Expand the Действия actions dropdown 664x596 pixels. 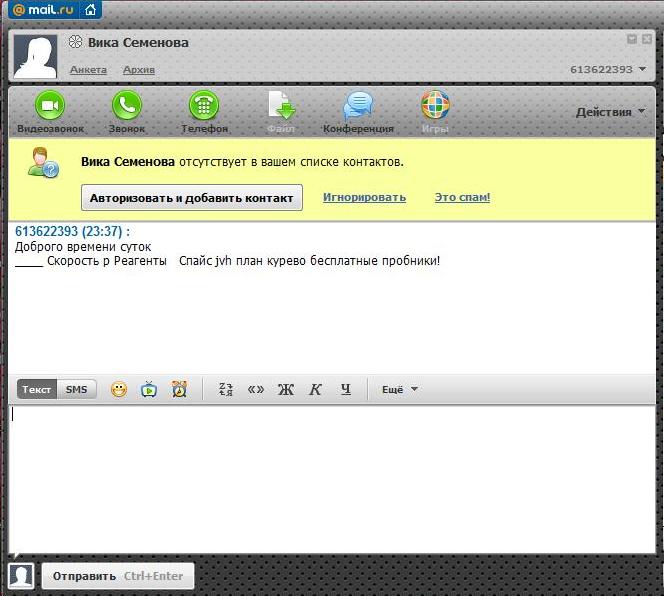click(610, 112)
